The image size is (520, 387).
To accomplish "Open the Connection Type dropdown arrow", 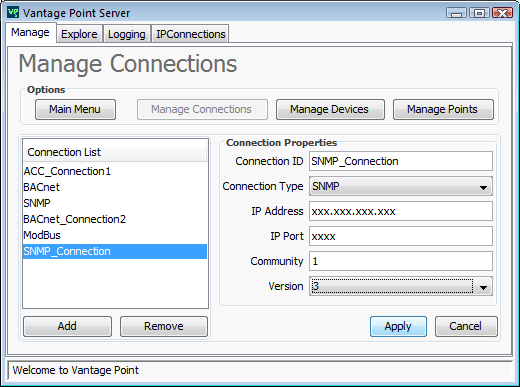I will coord(483,187).
